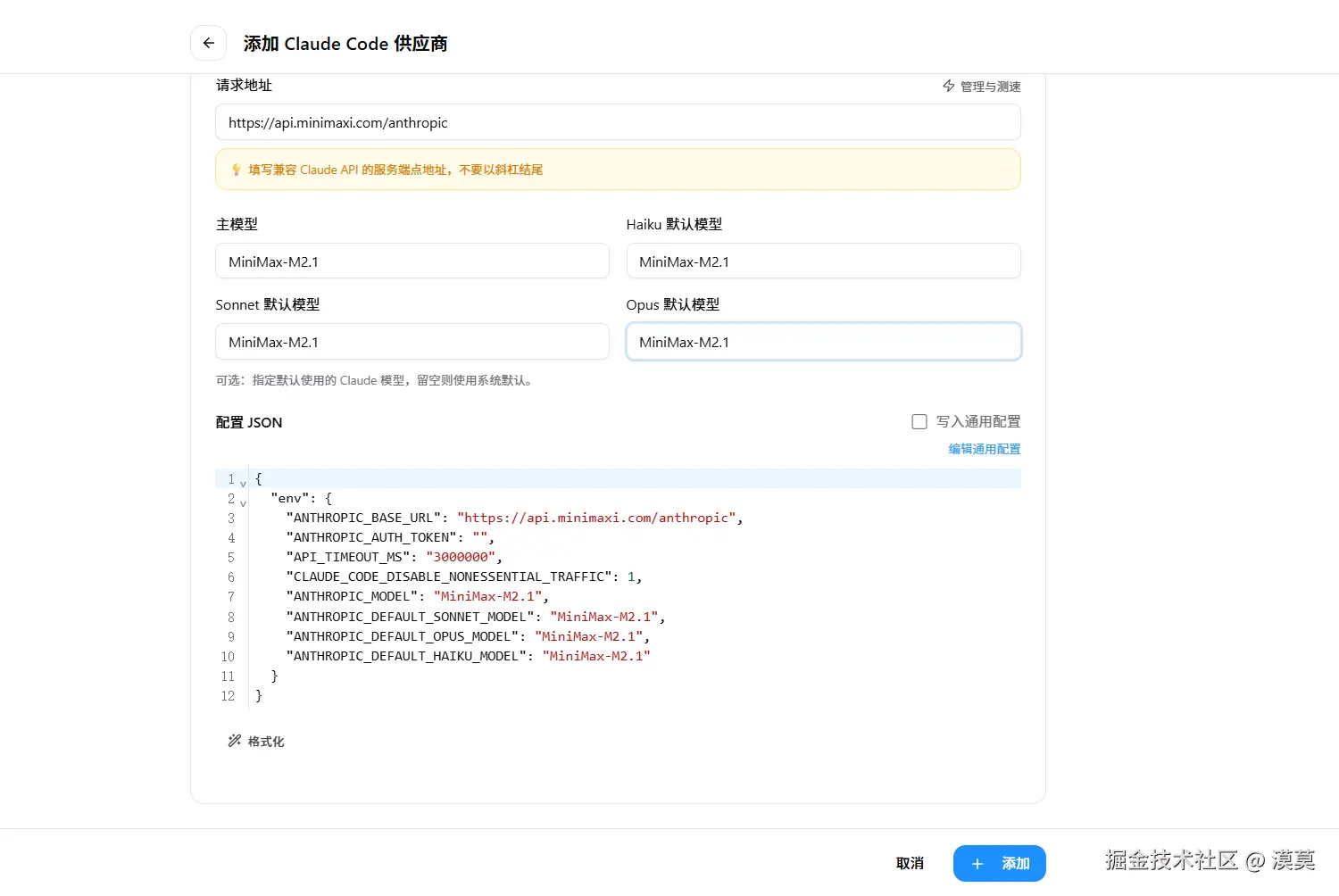Click "ANTHROPIC_DEFAULT_HAIKU_MODEL" key

click(x=407, y=656)
